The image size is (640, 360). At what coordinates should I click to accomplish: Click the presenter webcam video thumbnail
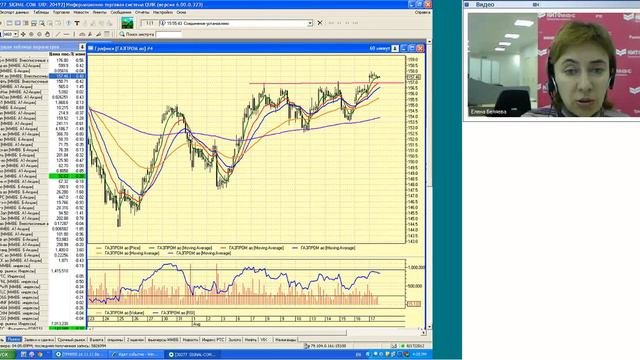point(554,64)
